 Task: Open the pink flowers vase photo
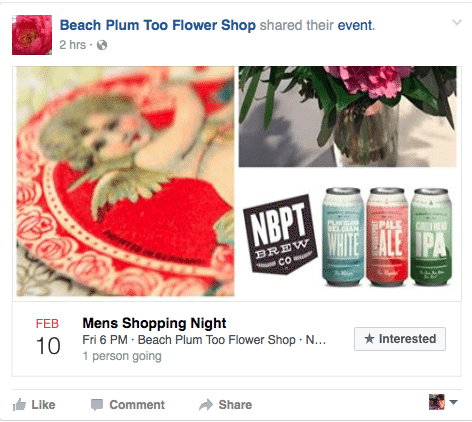click(348, 116)
